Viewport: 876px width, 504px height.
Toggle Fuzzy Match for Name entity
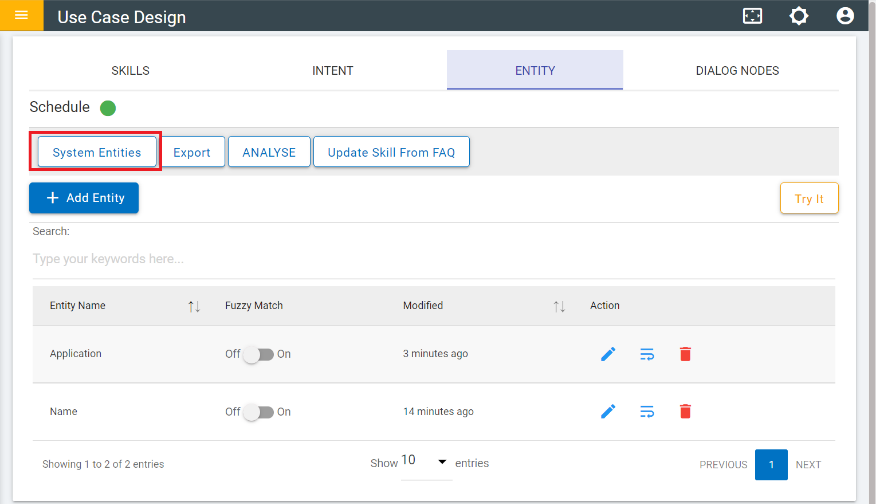coord(258,412)
